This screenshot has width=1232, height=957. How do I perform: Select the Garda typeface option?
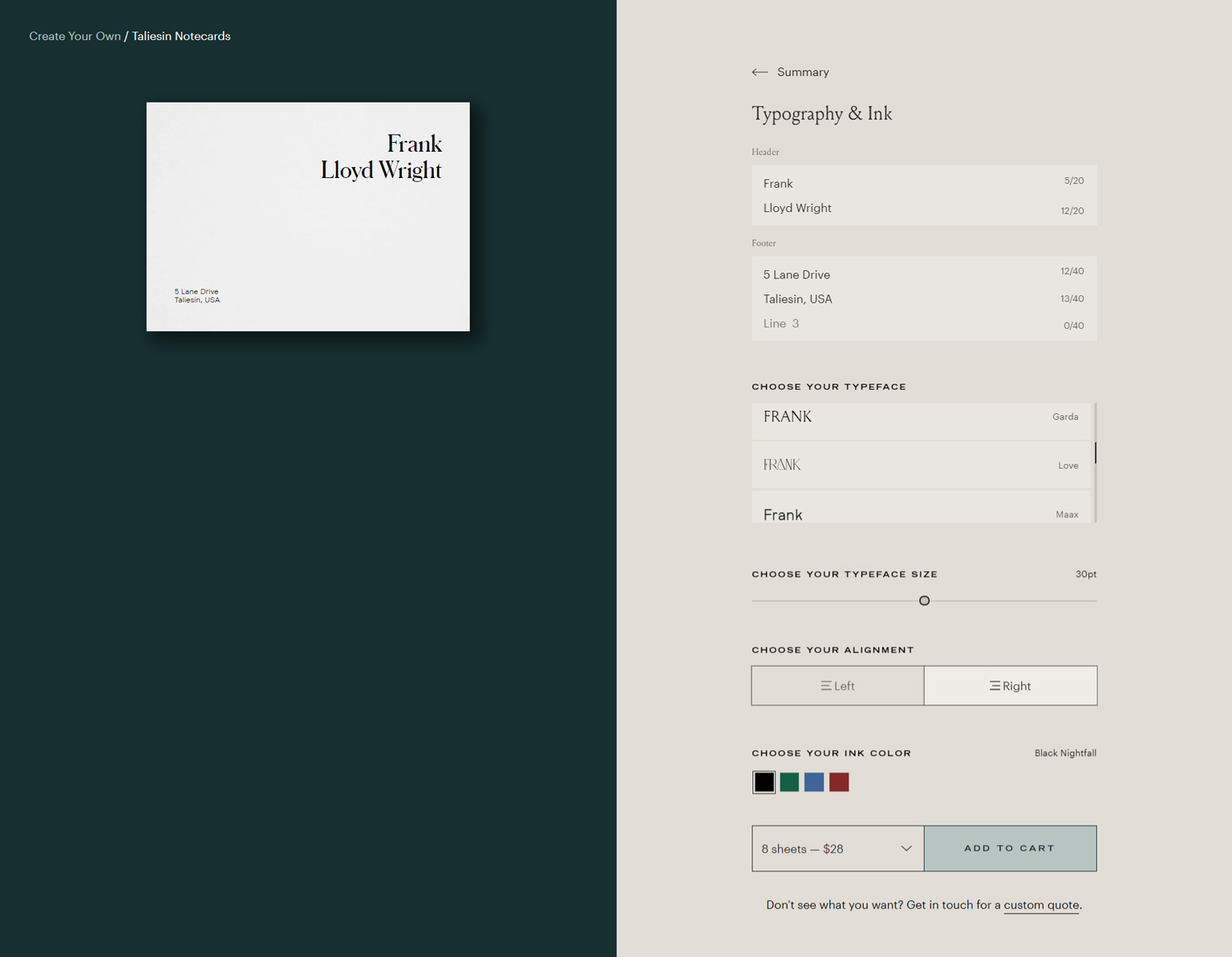(x=921, y=420)
